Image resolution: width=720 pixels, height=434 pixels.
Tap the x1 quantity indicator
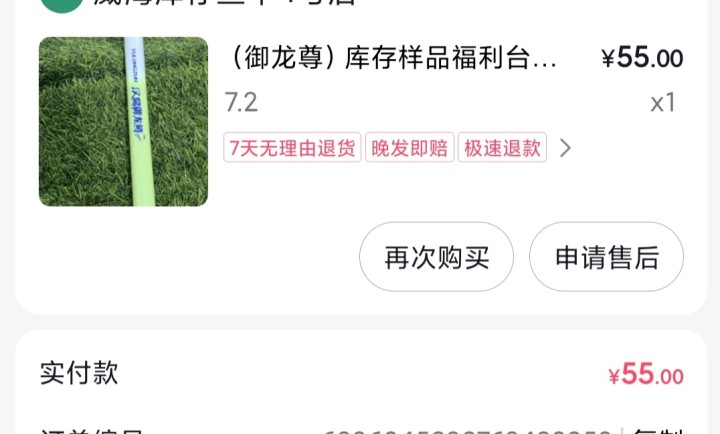[x=663, y=102]
